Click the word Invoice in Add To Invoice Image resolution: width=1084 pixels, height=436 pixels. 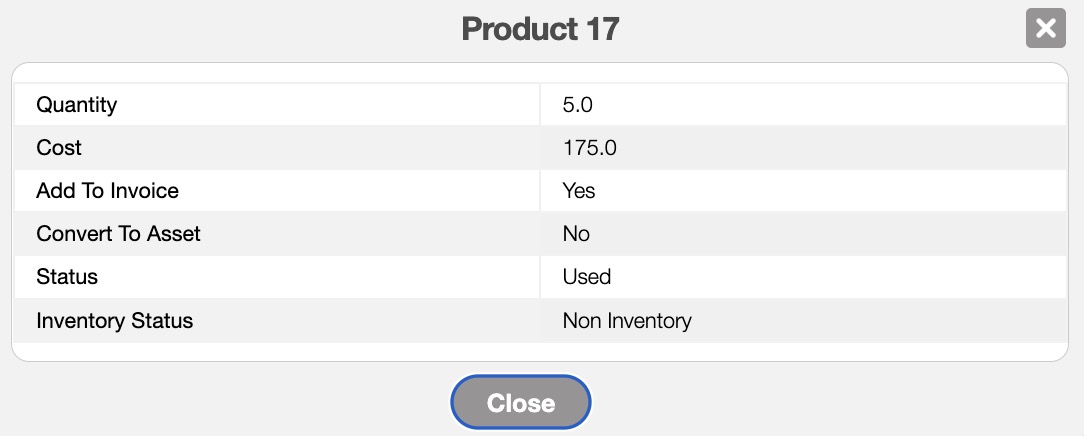[x=146, y=190]
